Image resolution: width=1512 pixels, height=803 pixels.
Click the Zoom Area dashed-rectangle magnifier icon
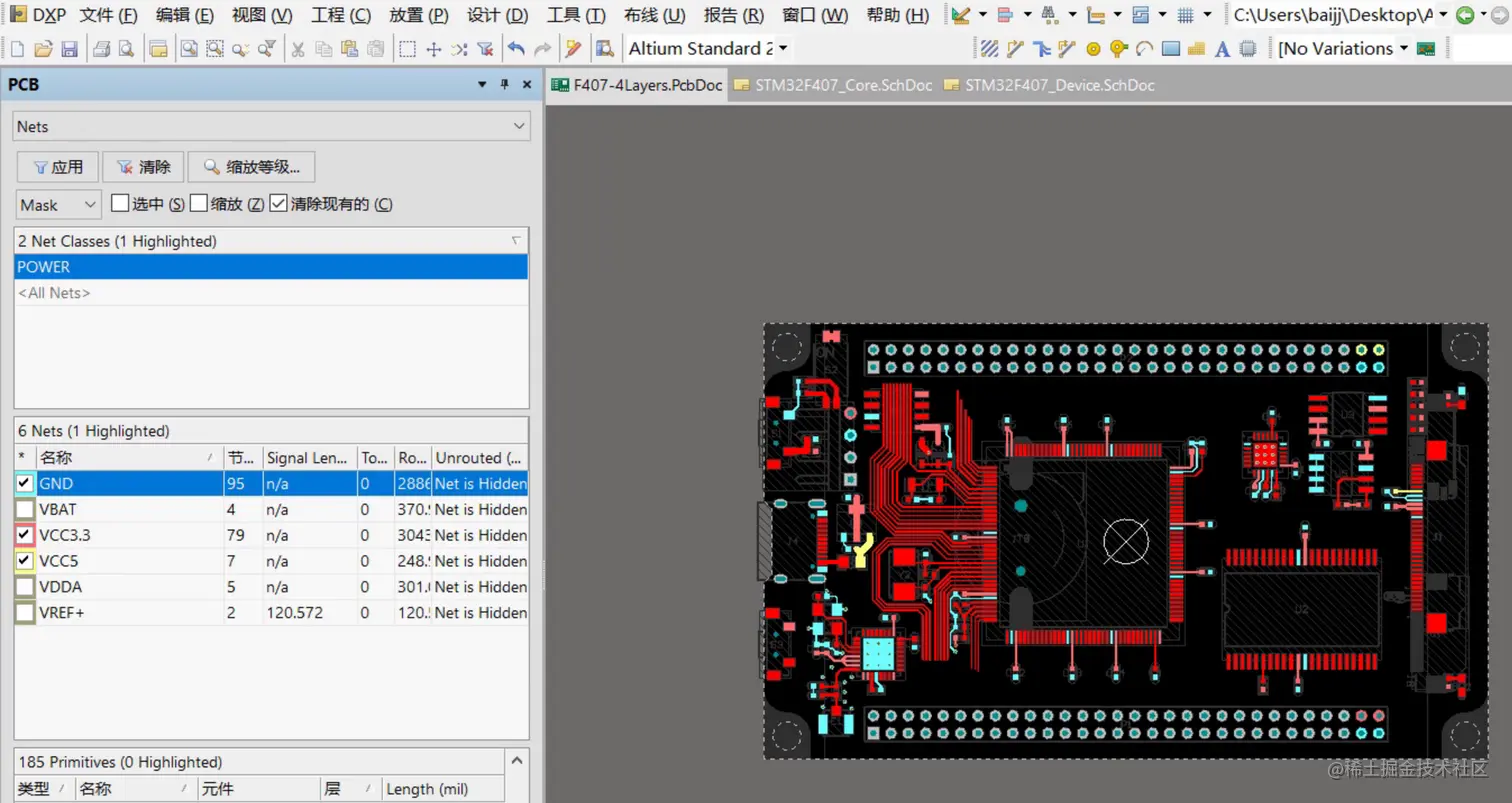(215, 48)
